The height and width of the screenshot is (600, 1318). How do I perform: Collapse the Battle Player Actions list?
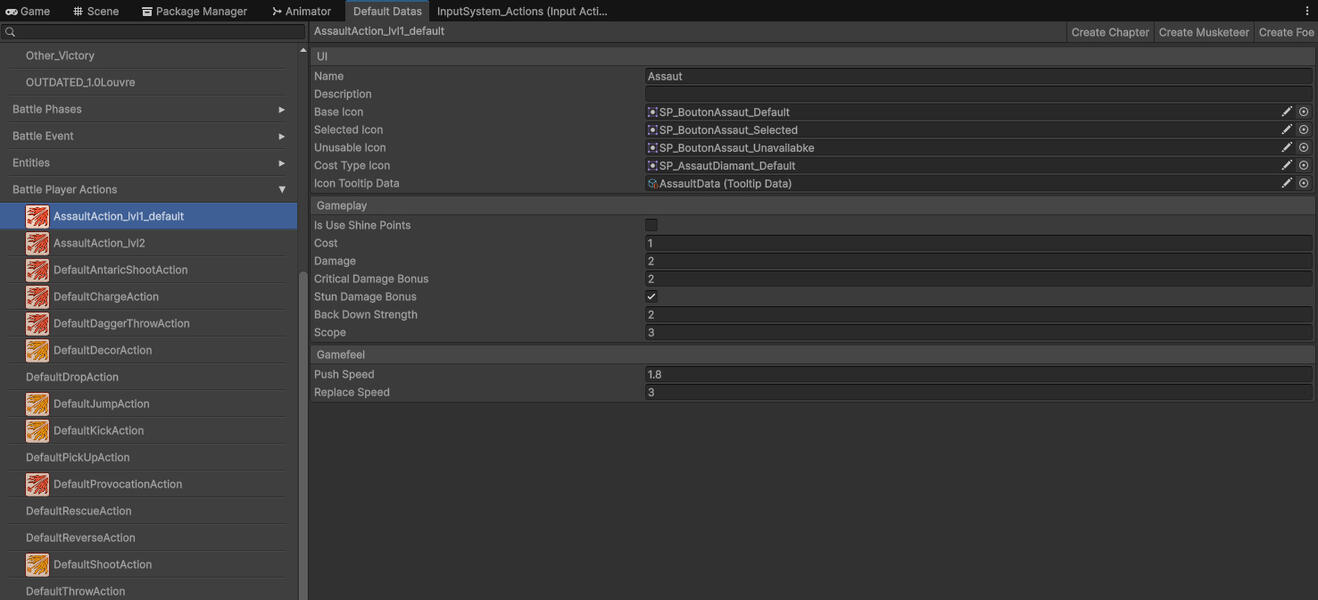(281, 190)
